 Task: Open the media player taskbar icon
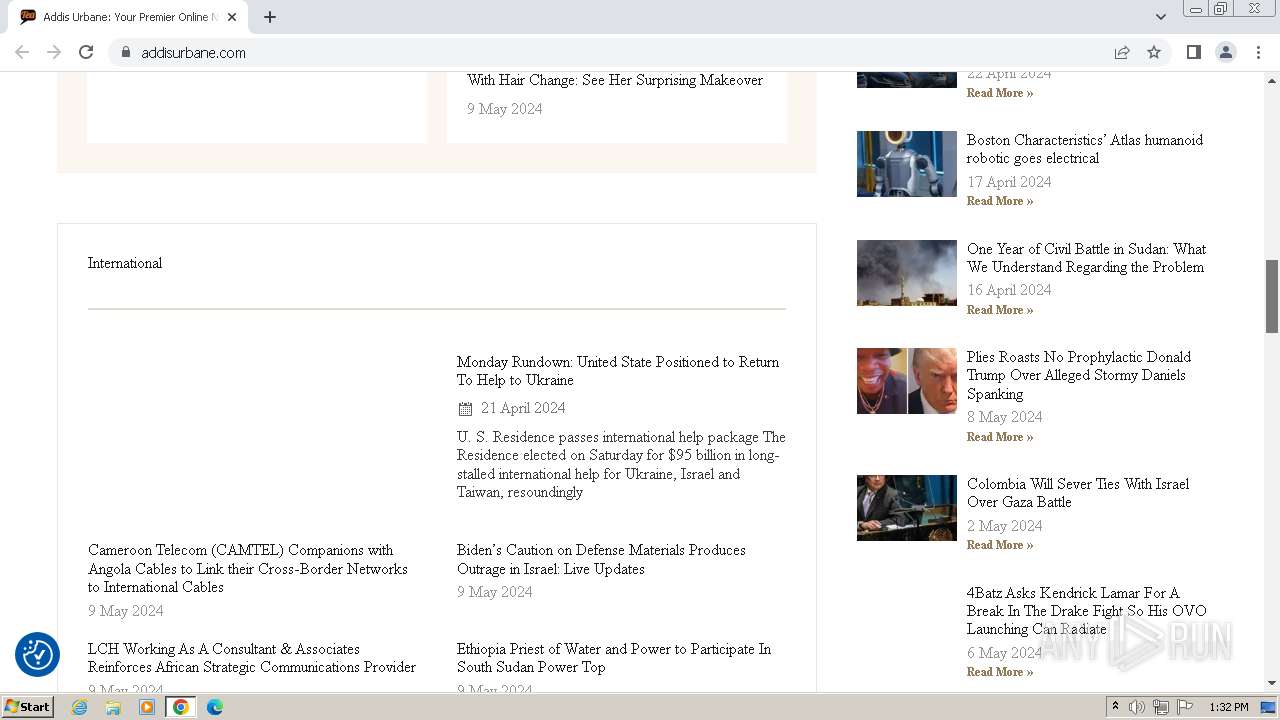(x=147, y=707)
